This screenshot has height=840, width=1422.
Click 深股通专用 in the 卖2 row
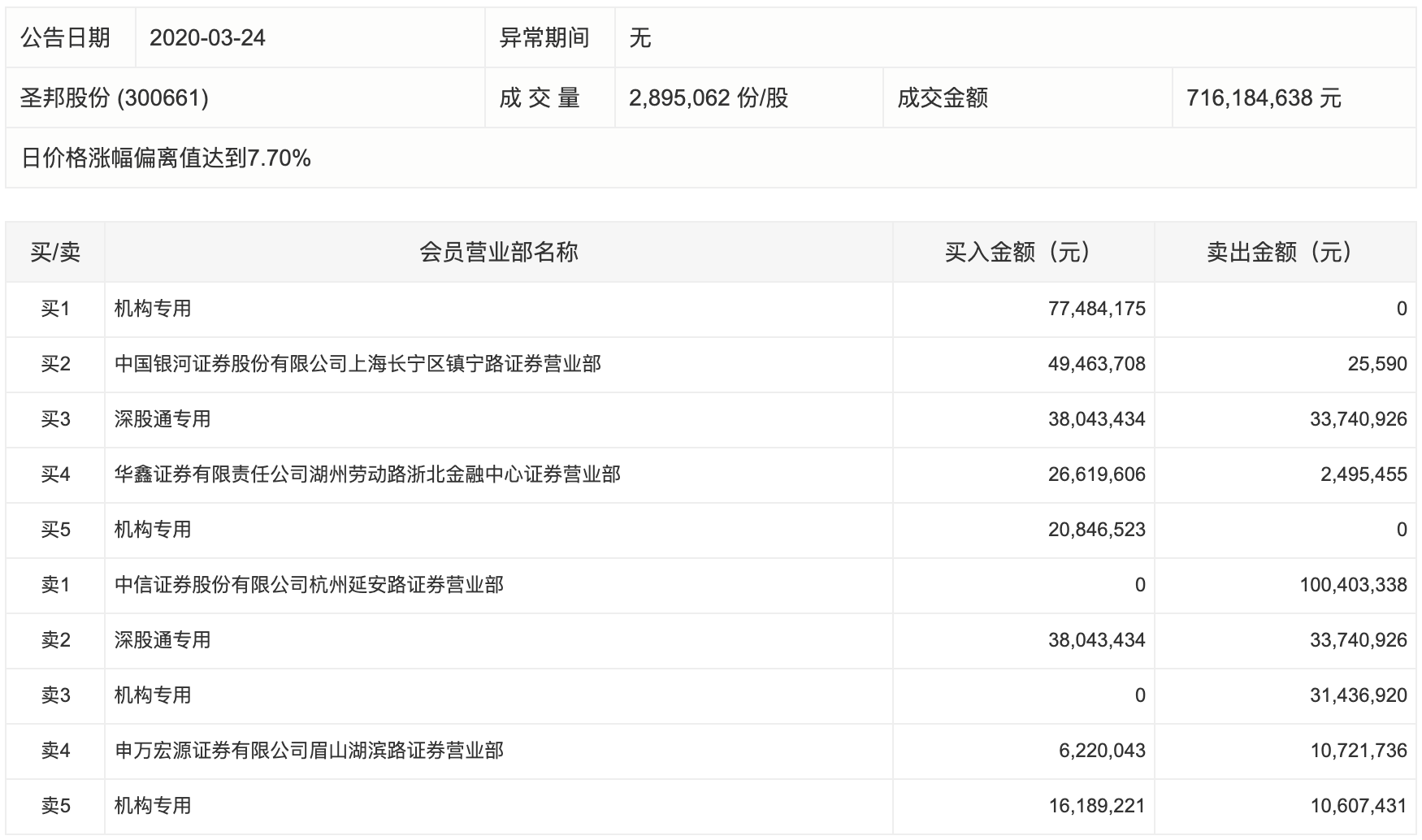(163, 640)
